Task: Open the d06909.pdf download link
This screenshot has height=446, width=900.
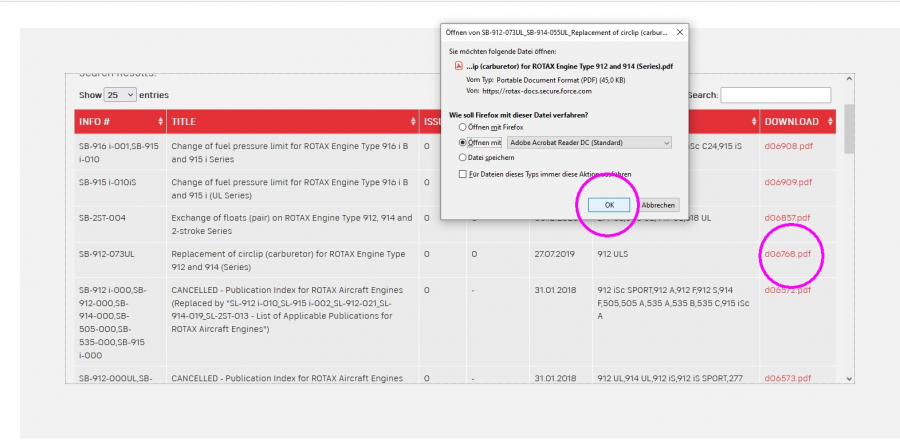Action: [x=788, y=182]
